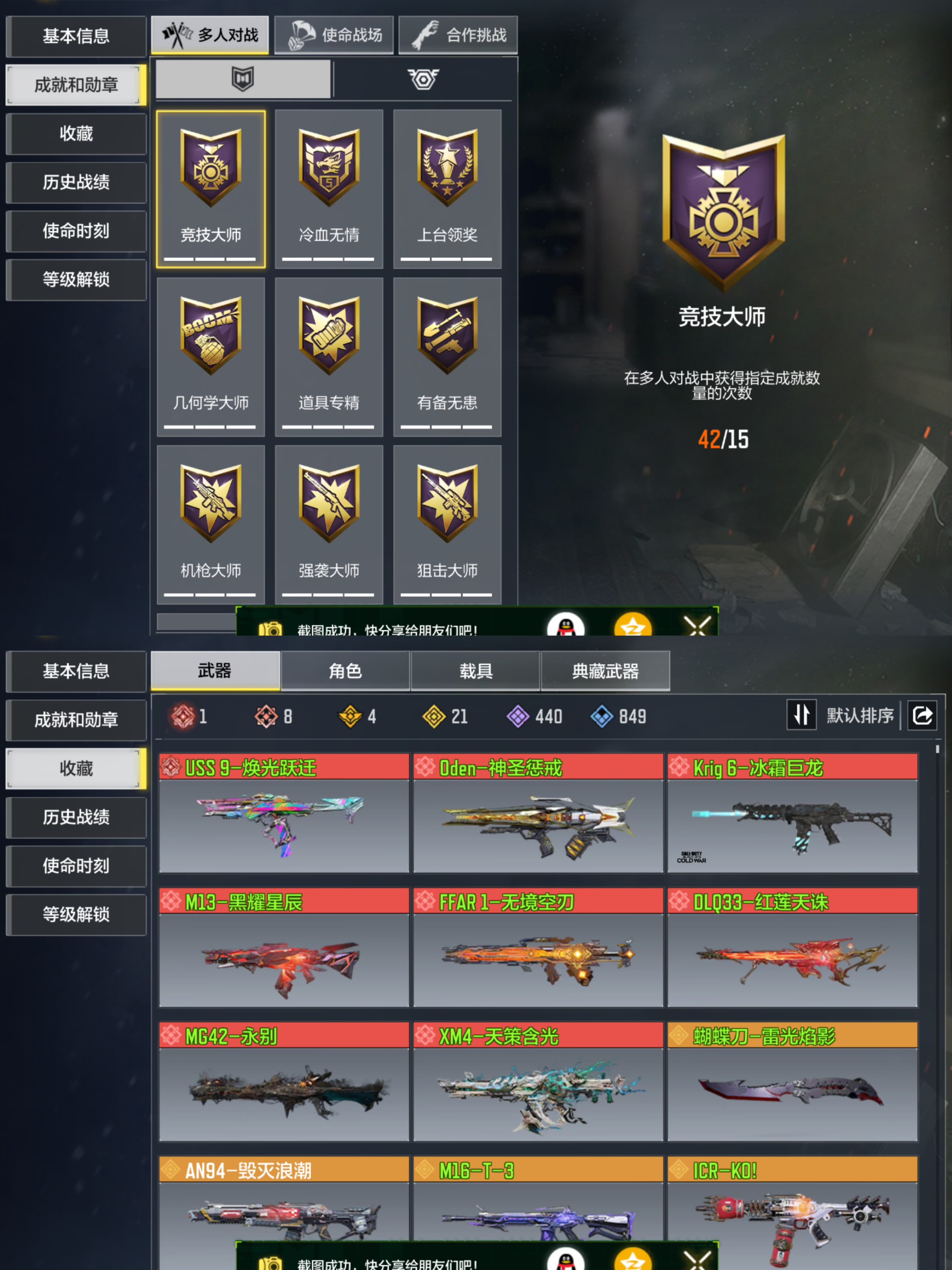Open the 典藏武器 tab

[x=605, y=671]
